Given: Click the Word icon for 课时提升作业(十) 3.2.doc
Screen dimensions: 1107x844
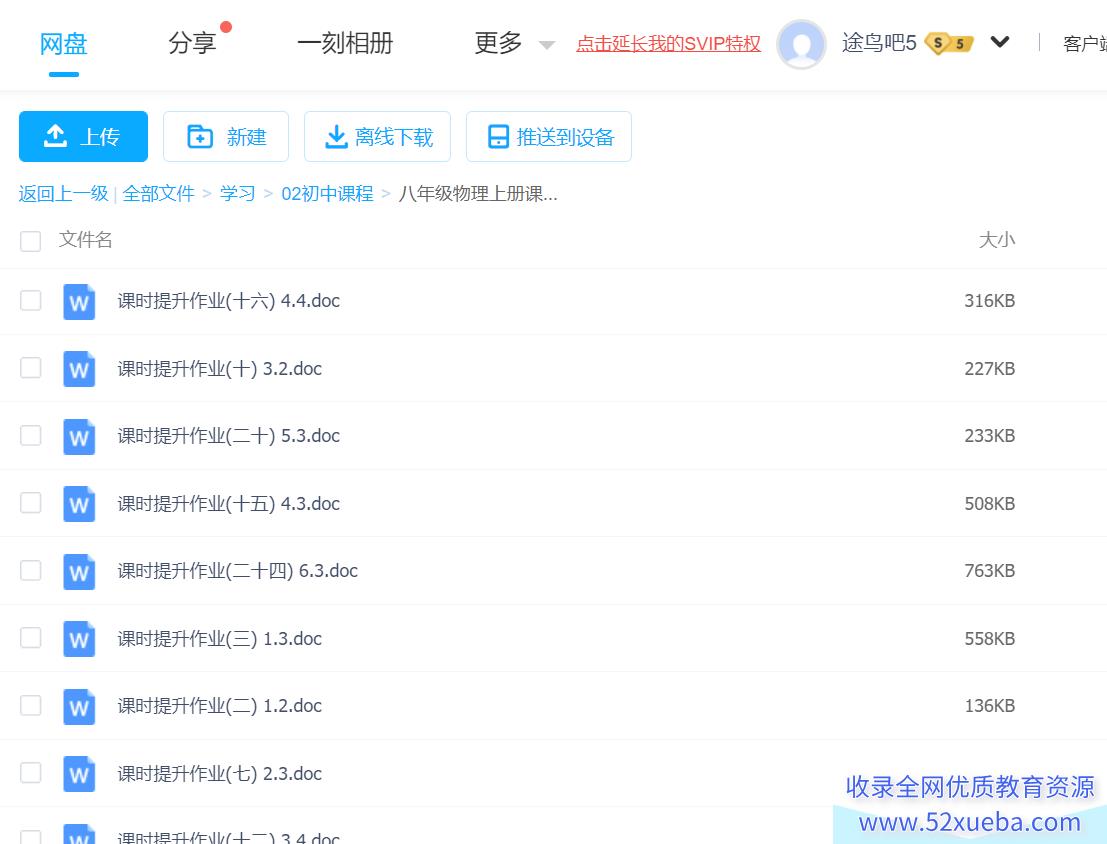Looking at the screenshot, I should [x=79, y=369].
